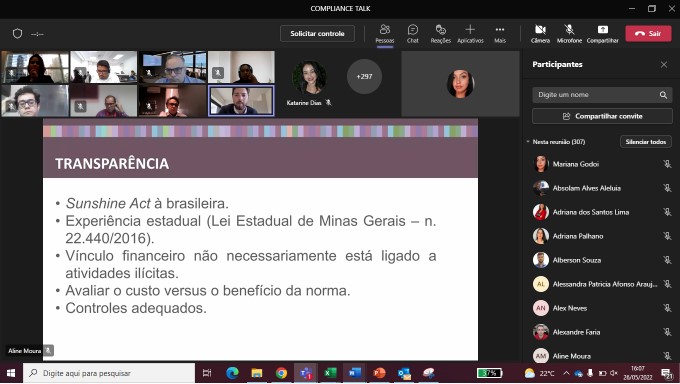Click Katarine Dias video avatar
Viewport: 680px width, 384px height.
pos(309,77)
